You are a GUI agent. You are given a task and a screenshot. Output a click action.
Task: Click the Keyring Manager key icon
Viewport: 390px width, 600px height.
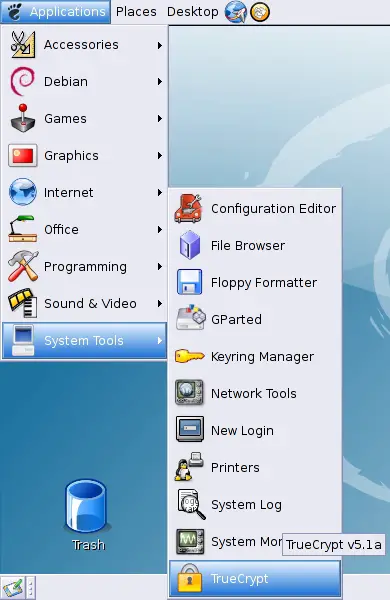point(189,356)
